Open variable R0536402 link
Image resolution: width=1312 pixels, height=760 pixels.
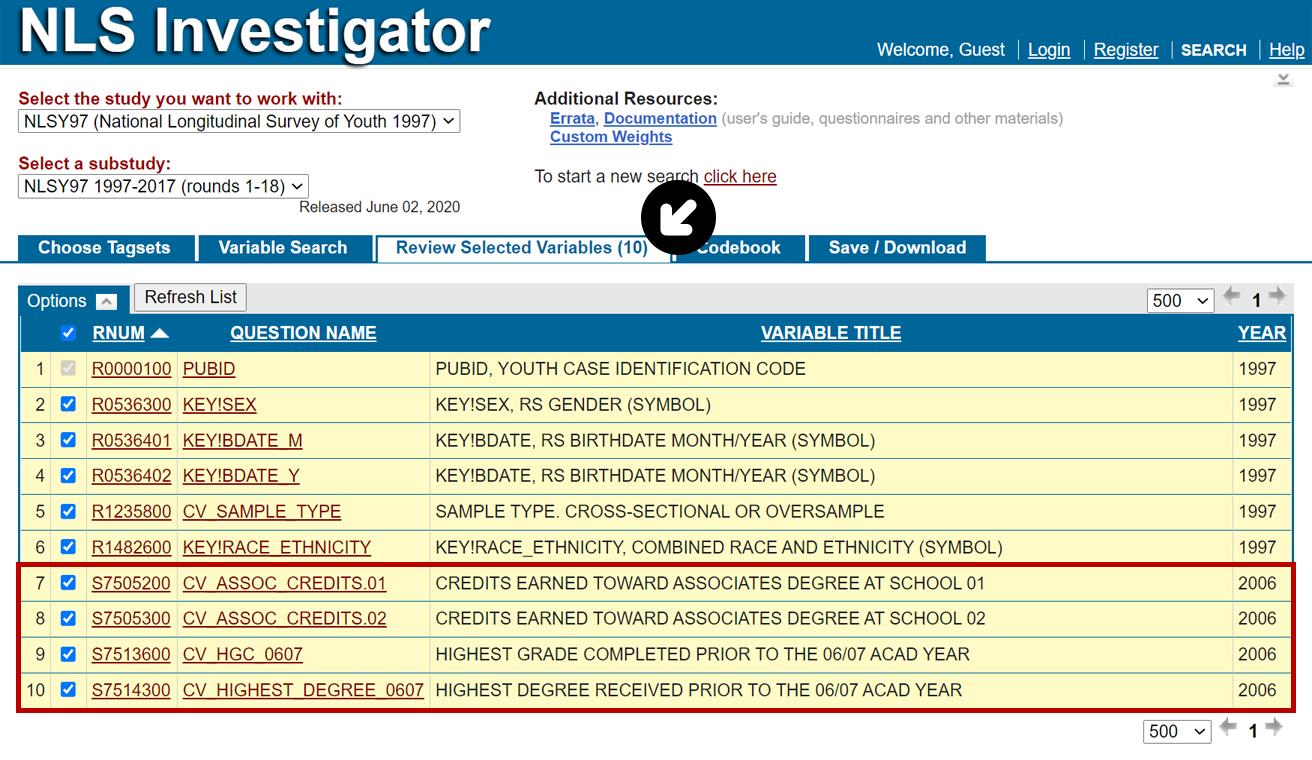[x=131, y=476]
